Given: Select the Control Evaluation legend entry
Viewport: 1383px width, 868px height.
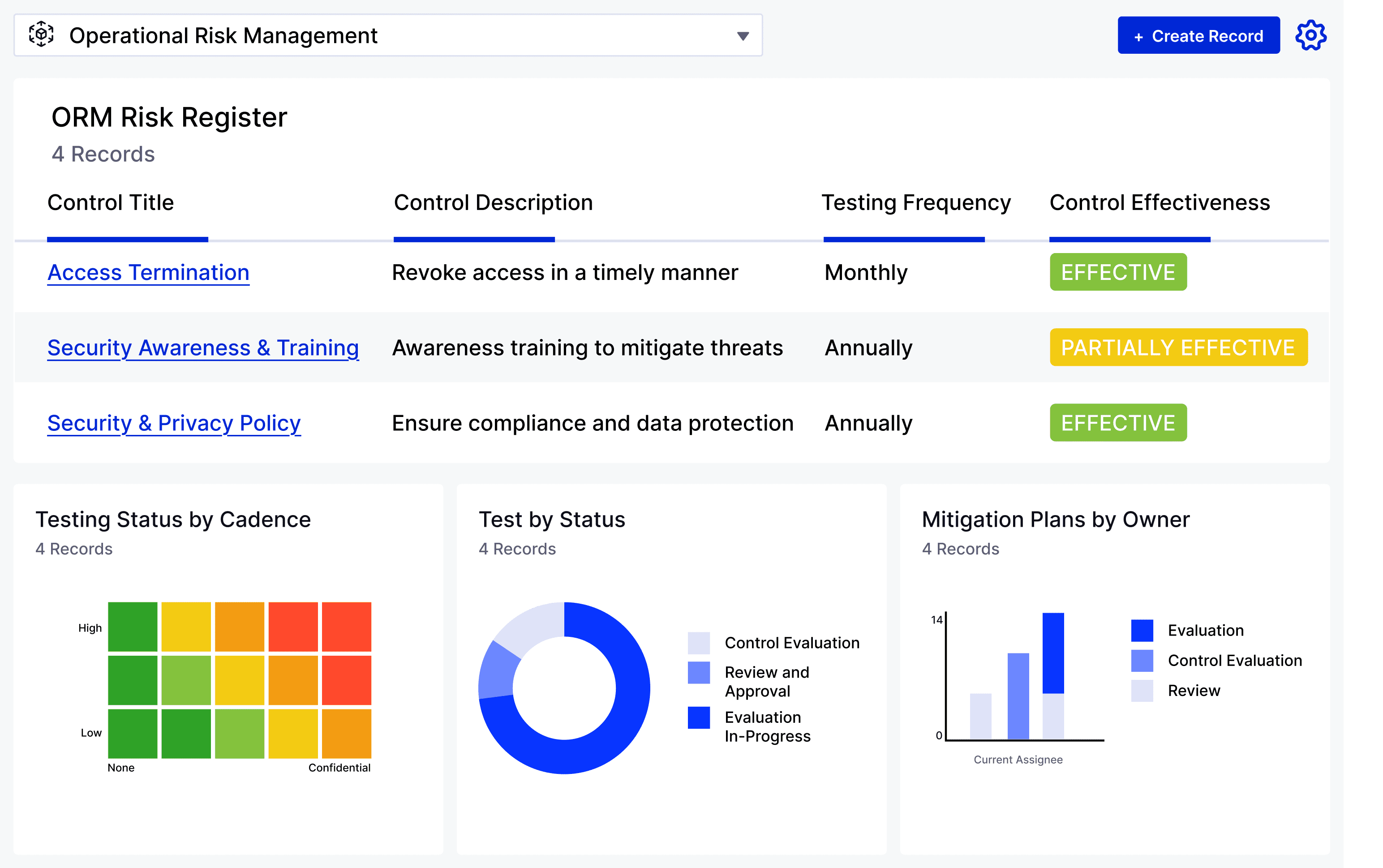Looking at the screenshot, I should [x=793, y=642].
